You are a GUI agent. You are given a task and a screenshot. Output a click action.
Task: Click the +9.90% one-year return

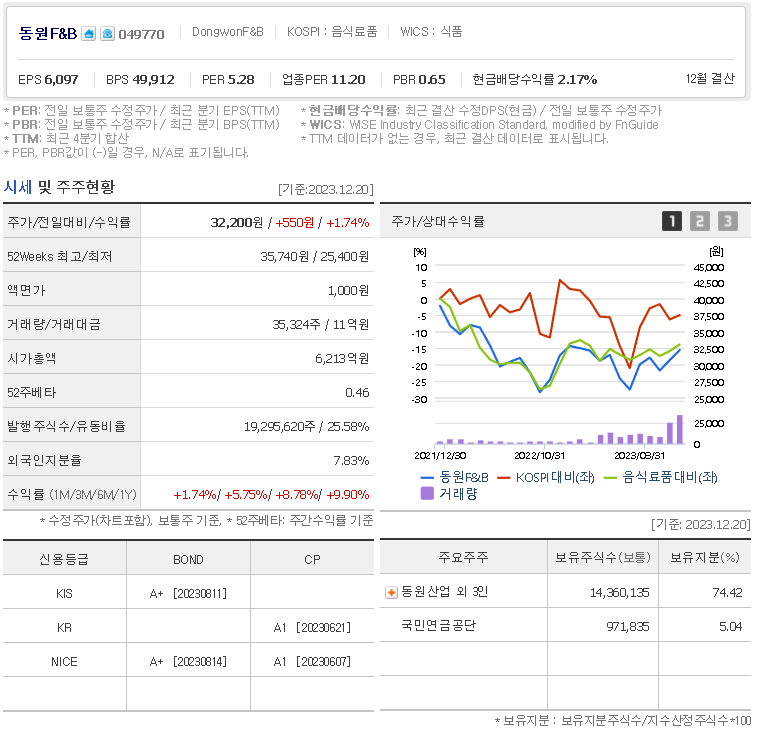click(x=348, y=495)
